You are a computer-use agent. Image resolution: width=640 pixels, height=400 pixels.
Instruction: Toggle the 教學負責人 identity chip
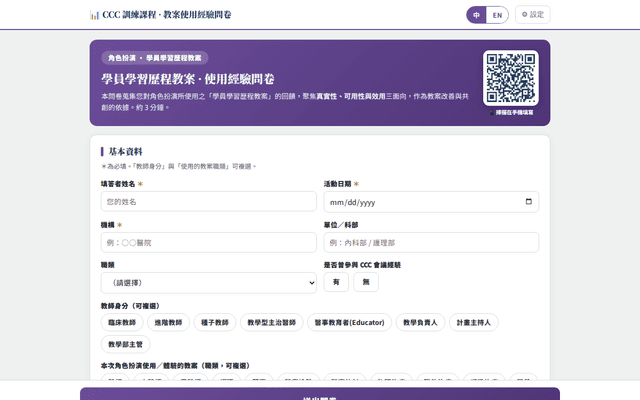[420, 322]
